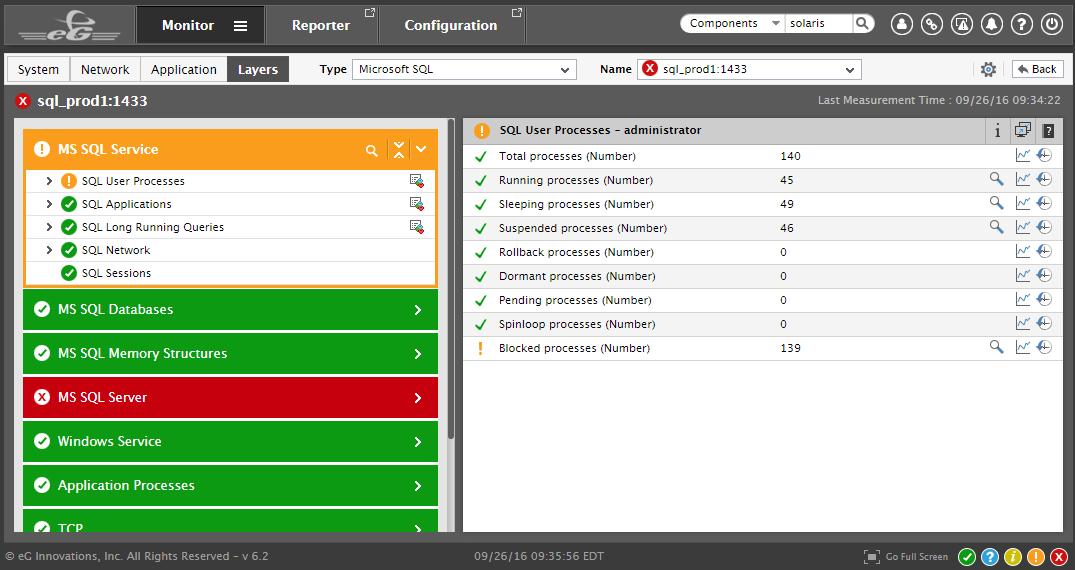Click the orange exclamation status icon in footer
This screenshot has width=1075, height=570.
pyautogui.click(x=1036, y=556)
